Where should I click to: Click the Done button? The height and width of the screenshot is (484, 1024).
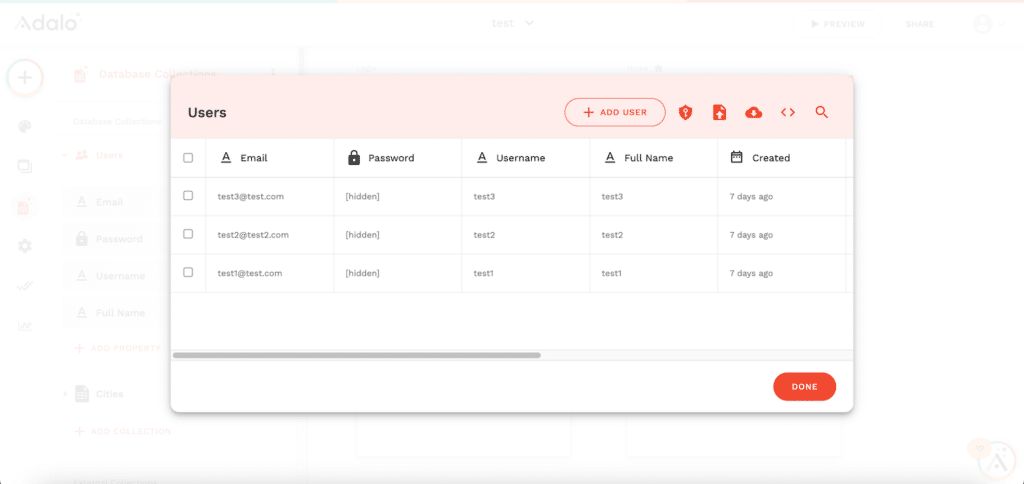804,387
